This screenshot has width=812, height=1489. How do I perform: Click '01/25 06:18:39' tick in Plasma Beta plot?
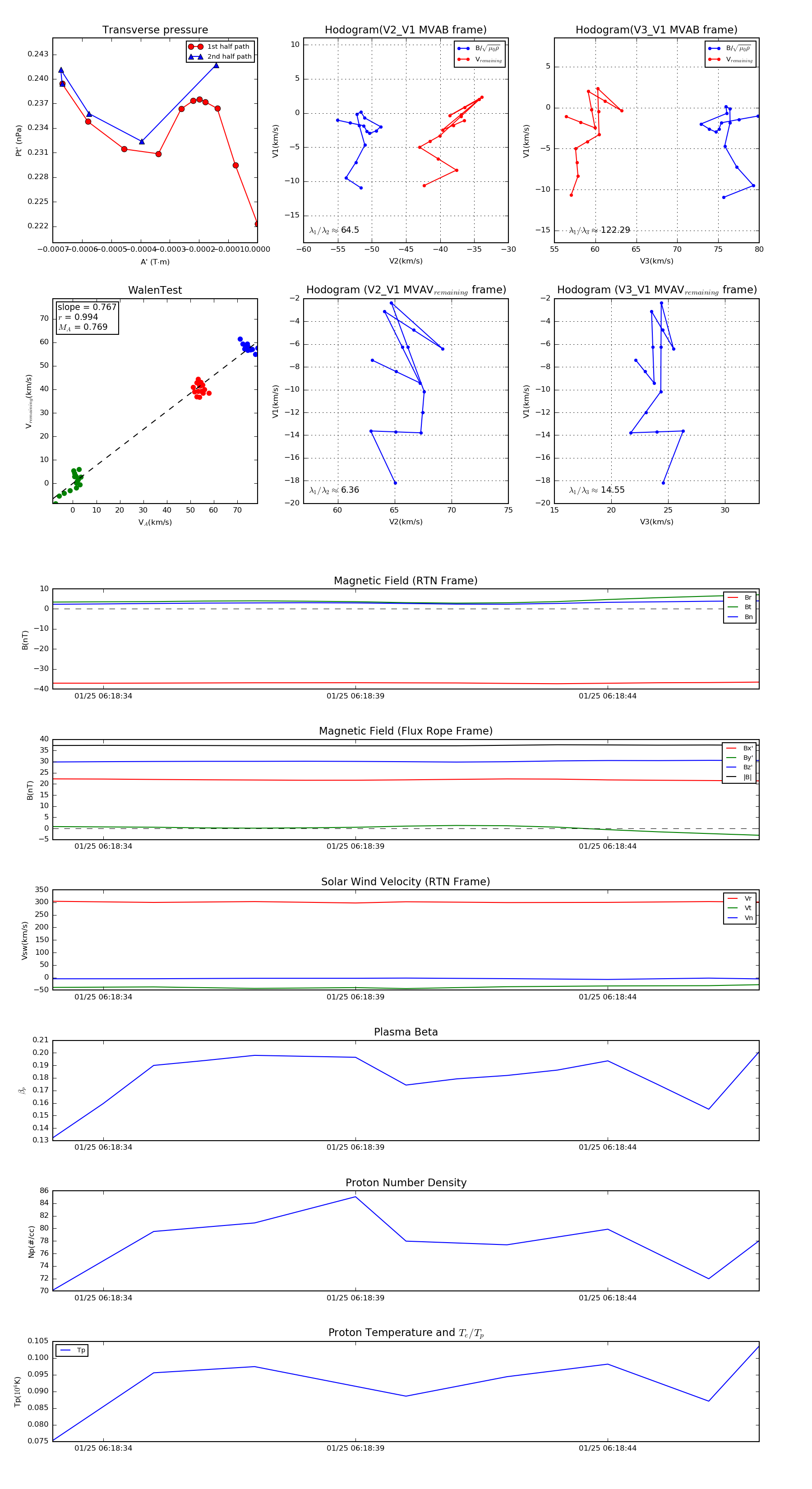click(355, 1147)
